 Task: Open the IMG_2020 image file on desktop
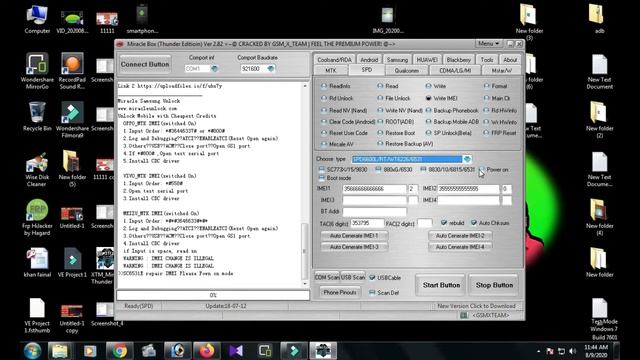[x=387, y=19]
